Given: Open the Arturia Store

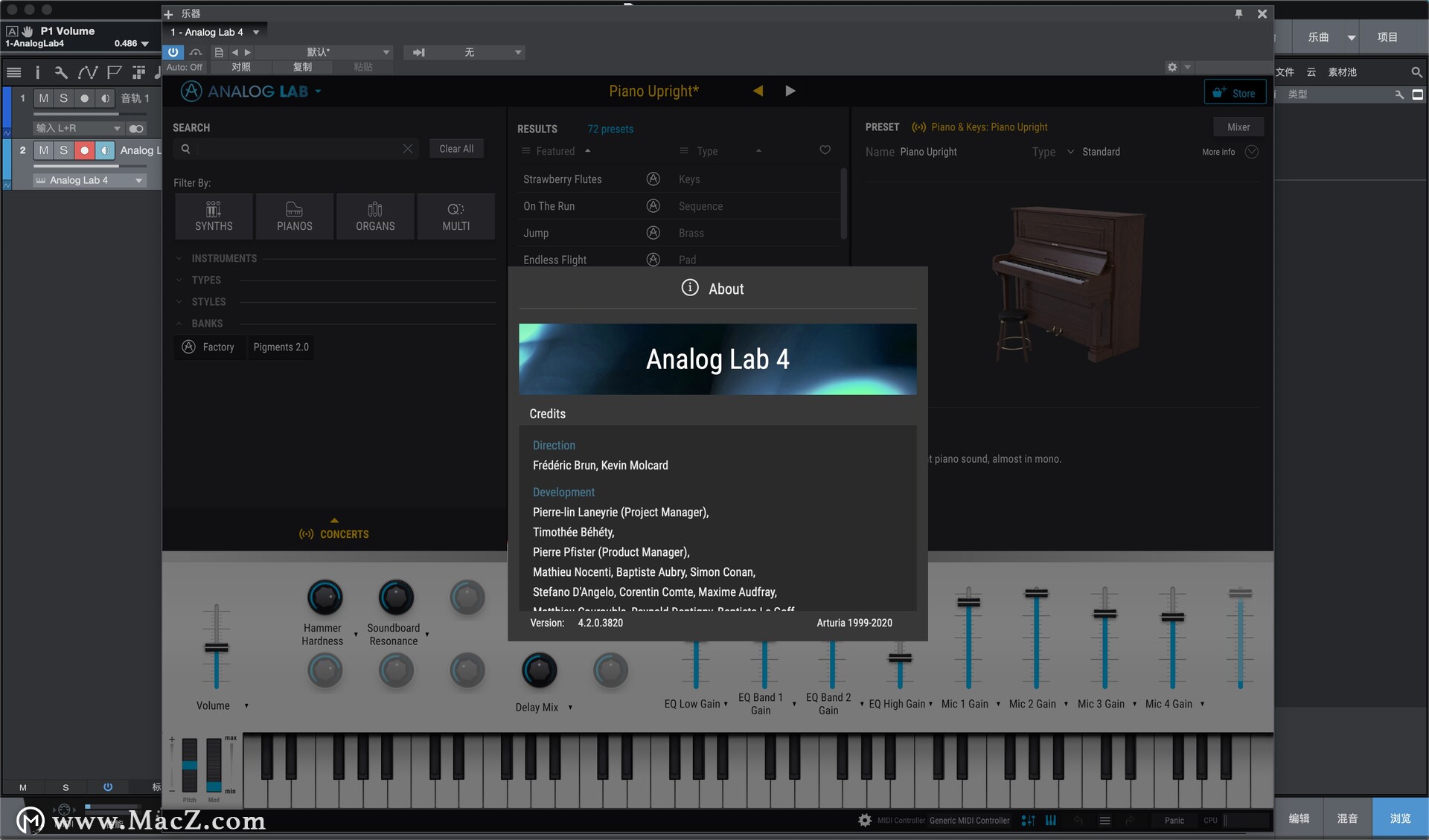Looking at the screenshot, I should [x=1235, y=92].
